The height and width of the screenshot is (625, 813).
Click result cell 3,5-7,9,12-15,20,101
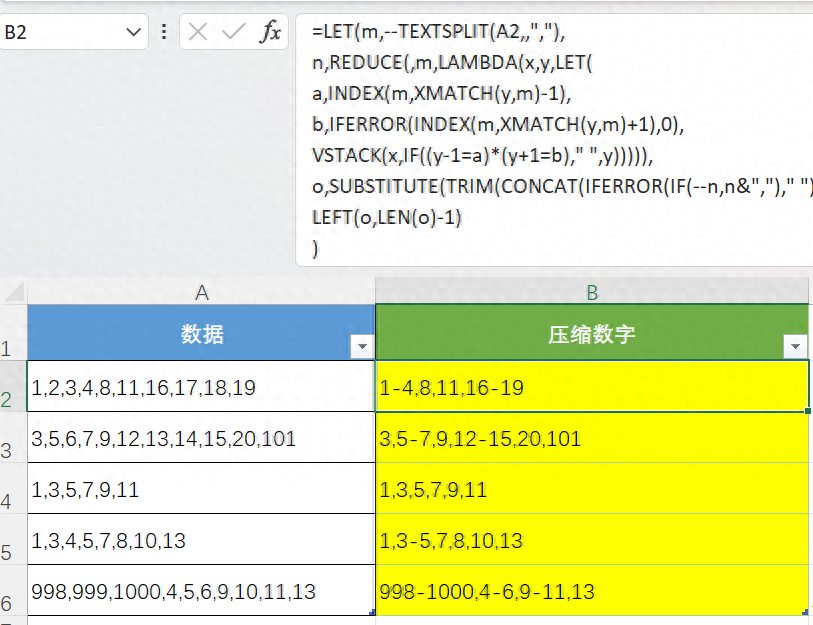592,437
